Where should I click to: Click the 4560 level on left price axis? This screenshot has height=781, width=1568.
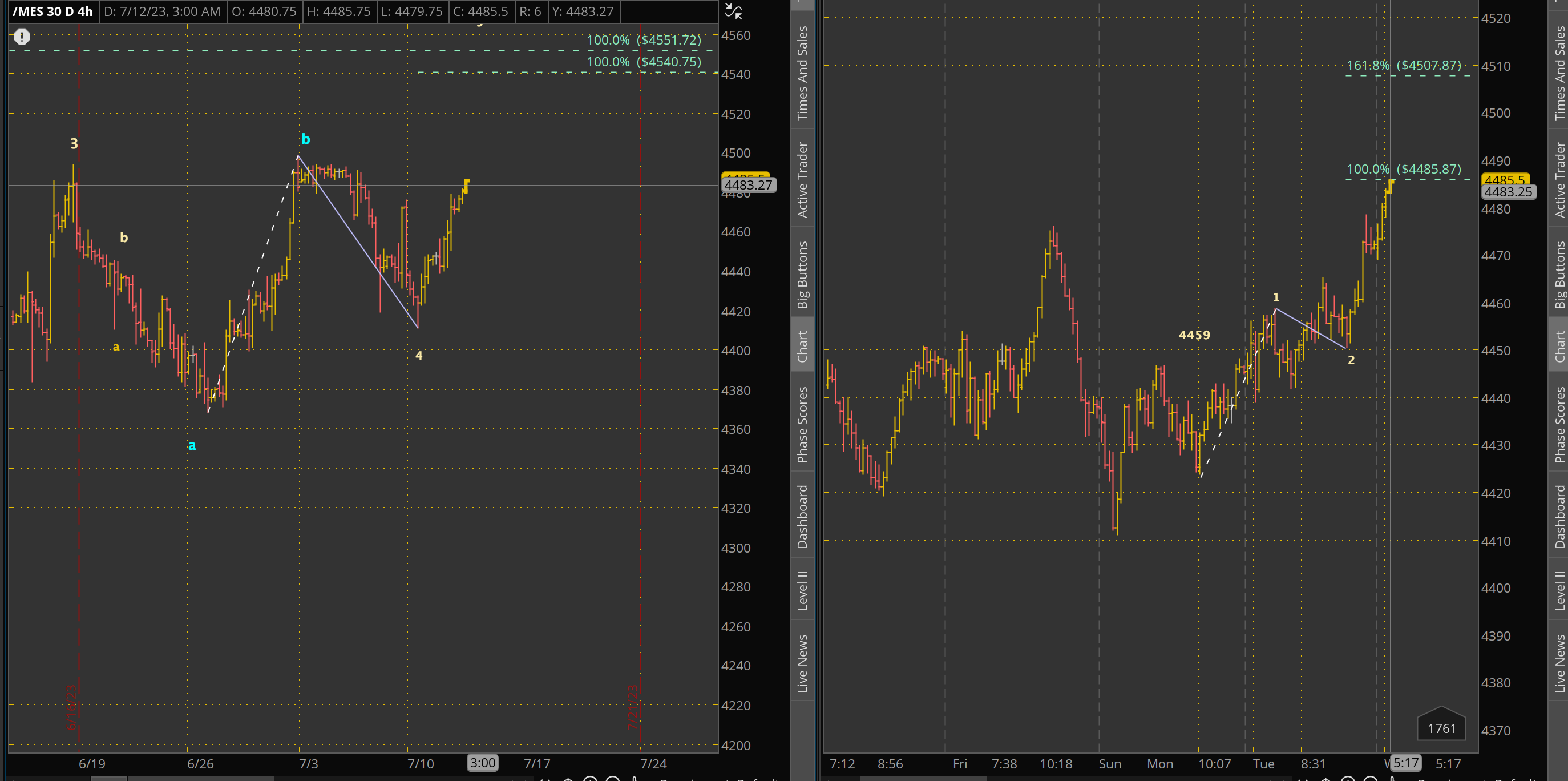coord(736,35)
